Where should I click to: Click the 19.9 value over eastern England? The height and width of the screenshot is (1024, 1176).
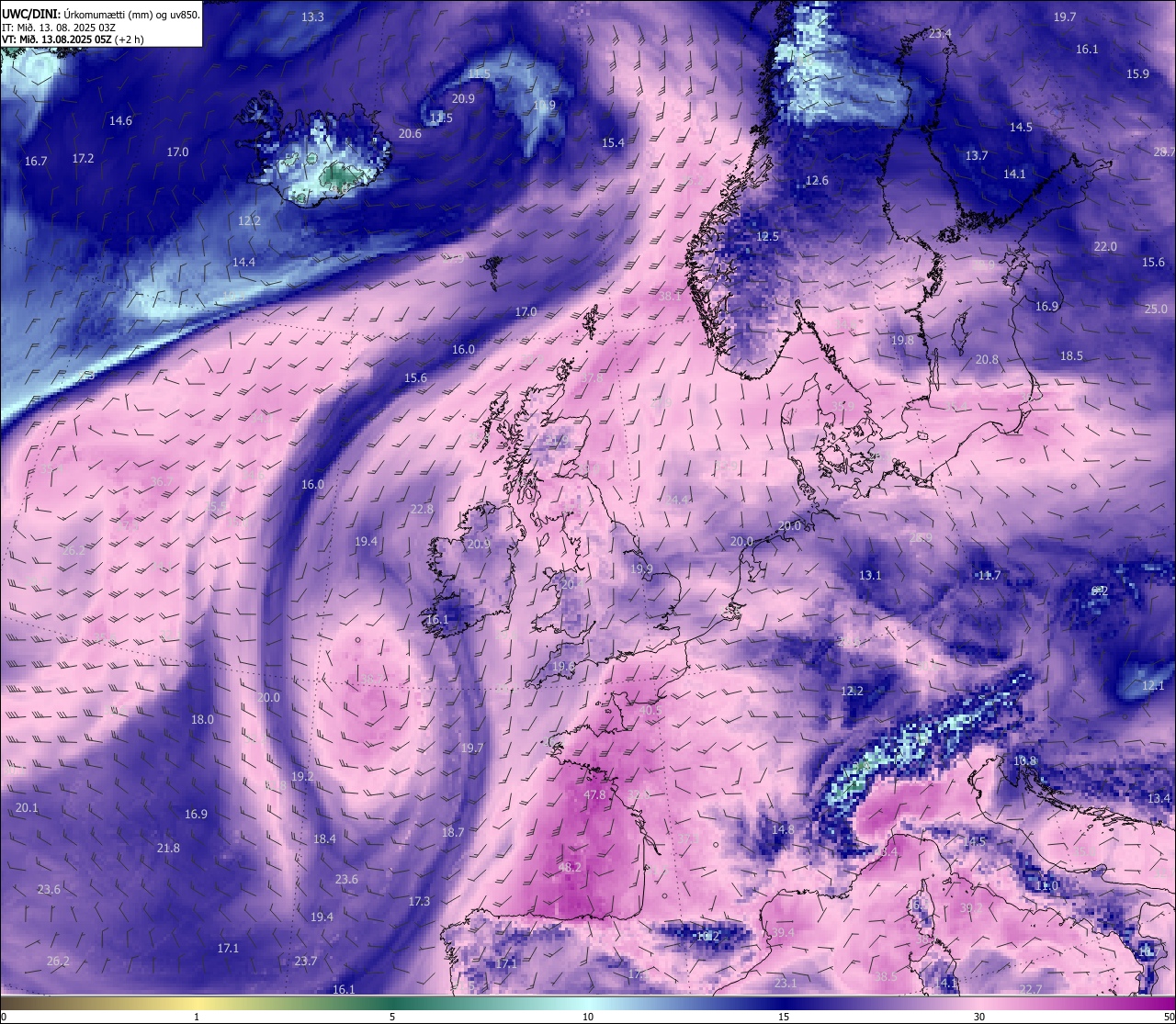tap(641, 569)
